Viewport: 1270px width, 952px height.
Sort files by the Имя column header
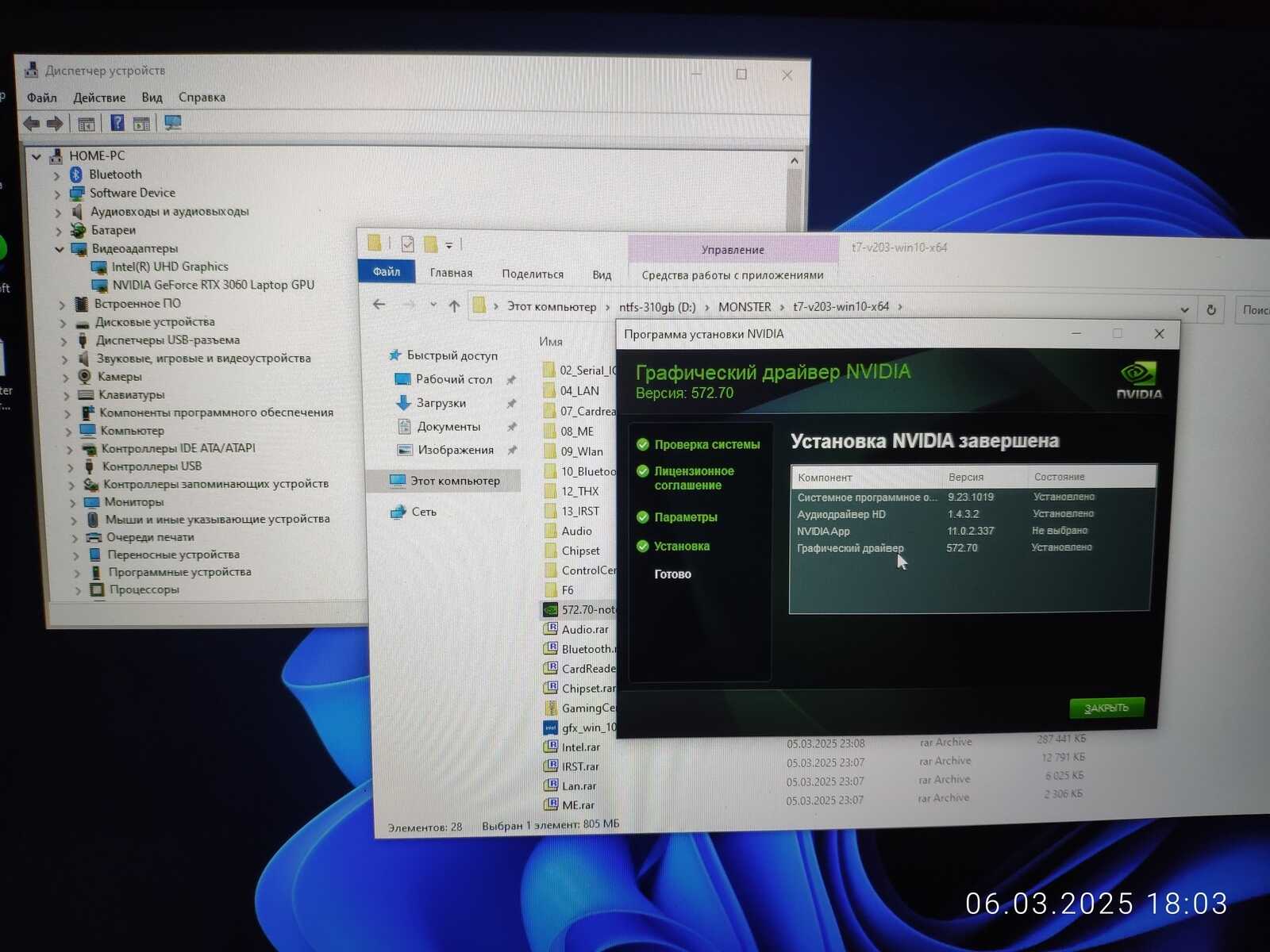click(x=551, y=341)
